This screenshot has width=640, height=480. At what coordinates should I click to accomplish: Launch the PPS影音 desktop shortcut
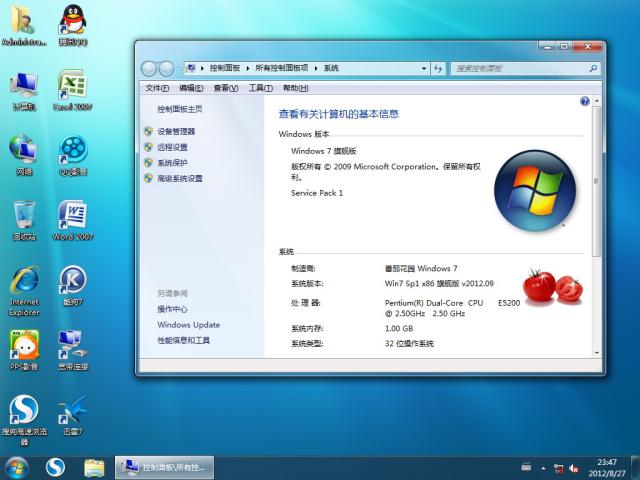24,350
